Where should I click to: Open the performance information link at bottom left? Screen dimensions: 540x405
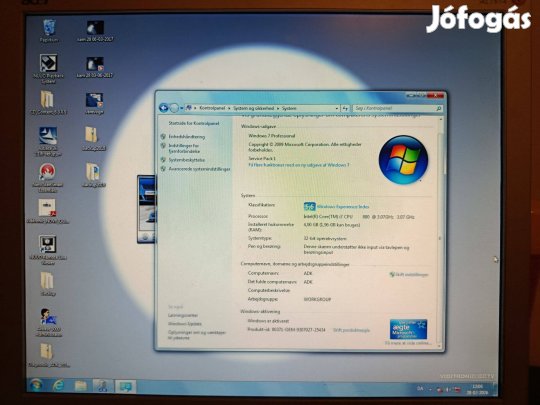pos(197,335)
